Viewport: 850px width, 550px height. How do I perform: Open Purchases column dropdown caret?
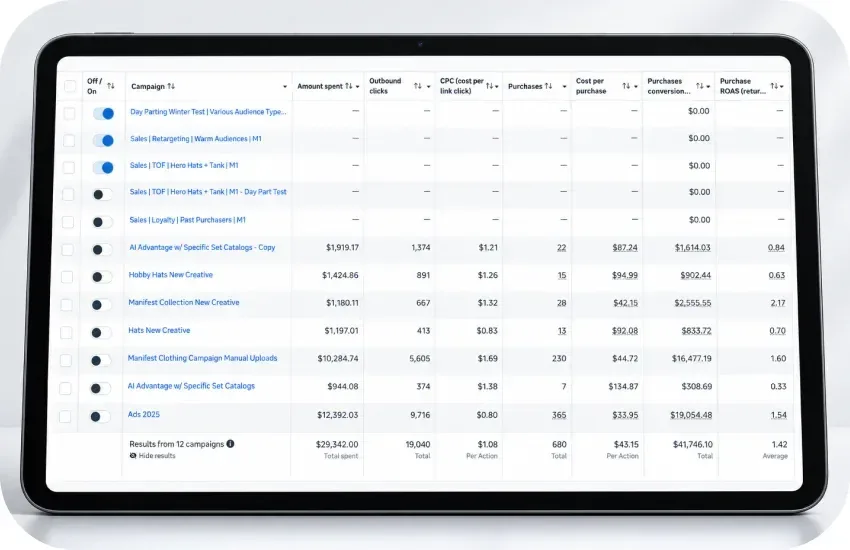click(x=564, y=87)
